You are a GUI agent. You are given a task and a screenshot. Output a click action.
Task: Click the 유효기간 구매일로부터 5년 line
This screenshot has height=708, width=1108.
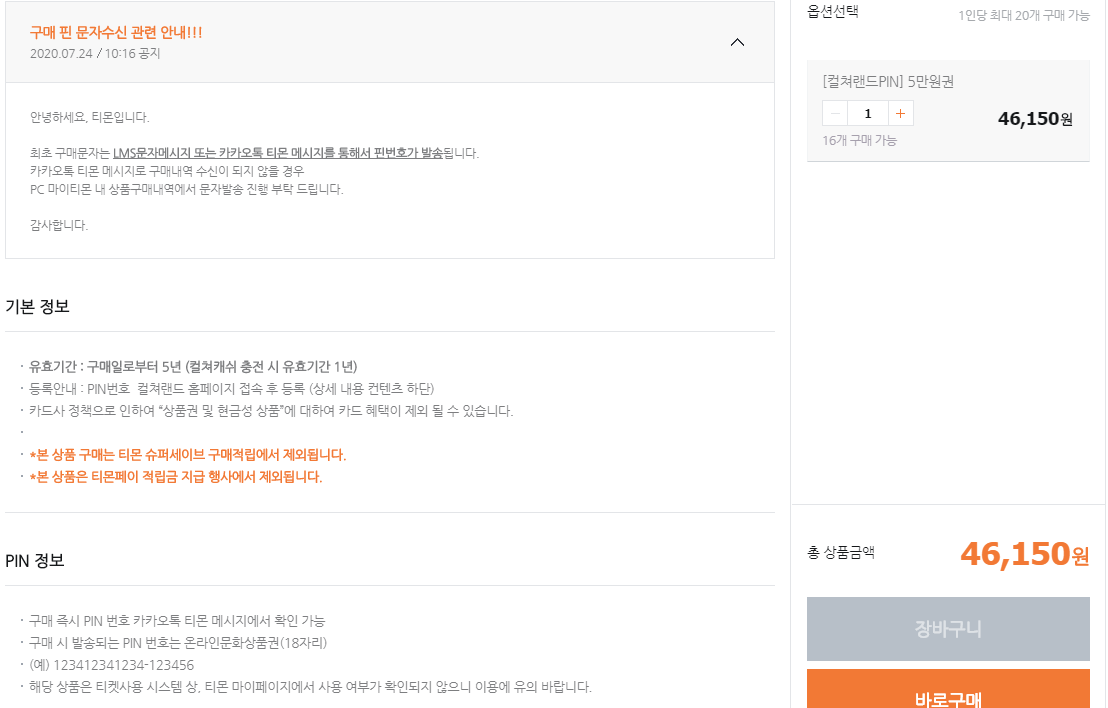coord(193,366)
